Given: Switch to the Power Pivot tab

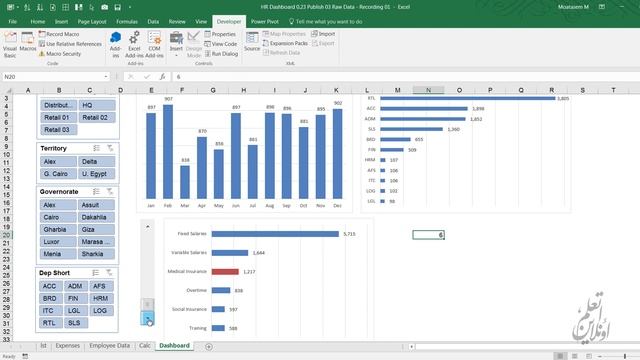Looking at the screenshot, I should 264,22.
